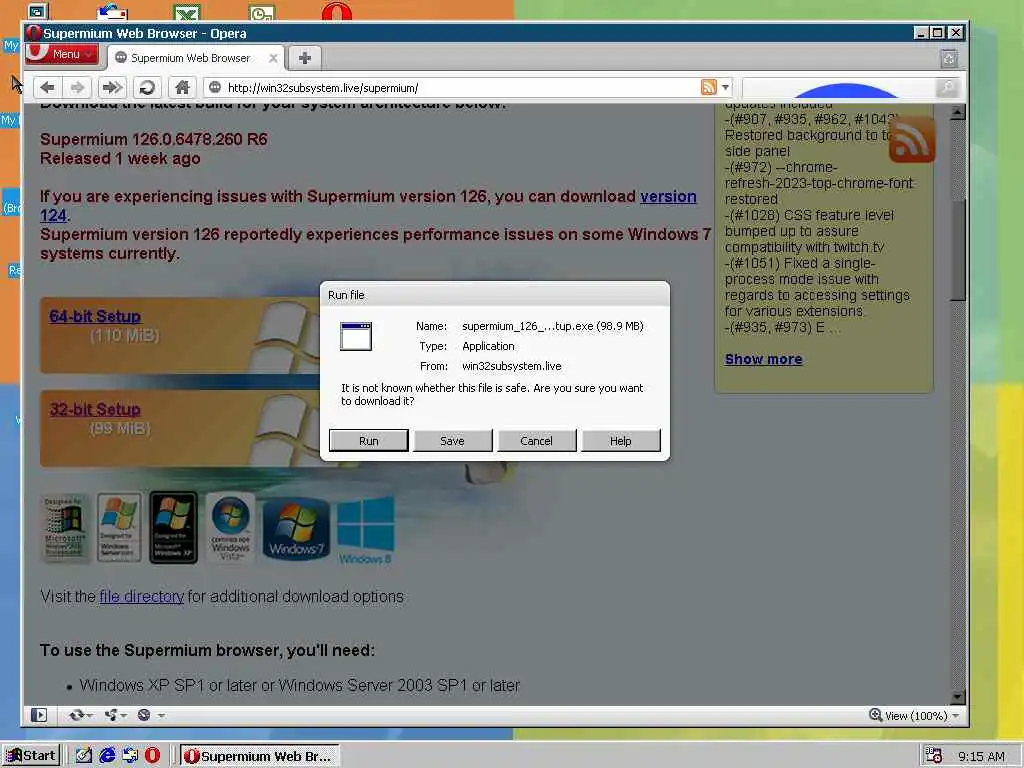Toggle the Opera side panel button
The image size is (1024, 768).
click(x=39, y=715)
